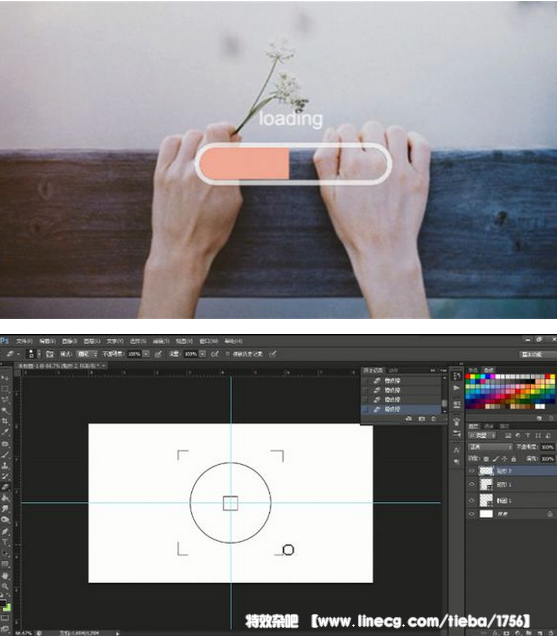Select the Rectangle shape tool

pos(5,564)
